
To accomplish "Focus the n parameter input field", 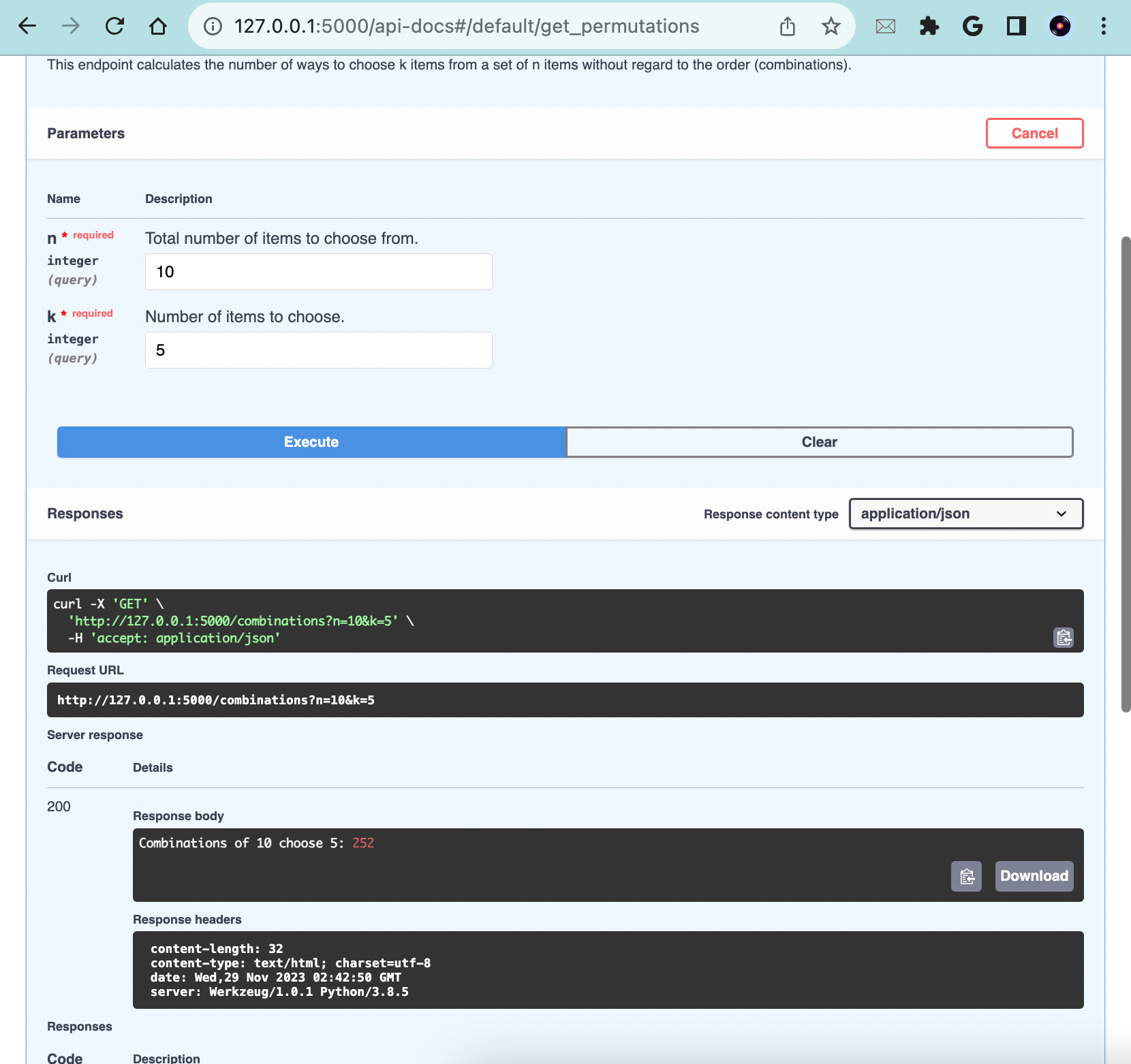I will click(x=318, y=272).
